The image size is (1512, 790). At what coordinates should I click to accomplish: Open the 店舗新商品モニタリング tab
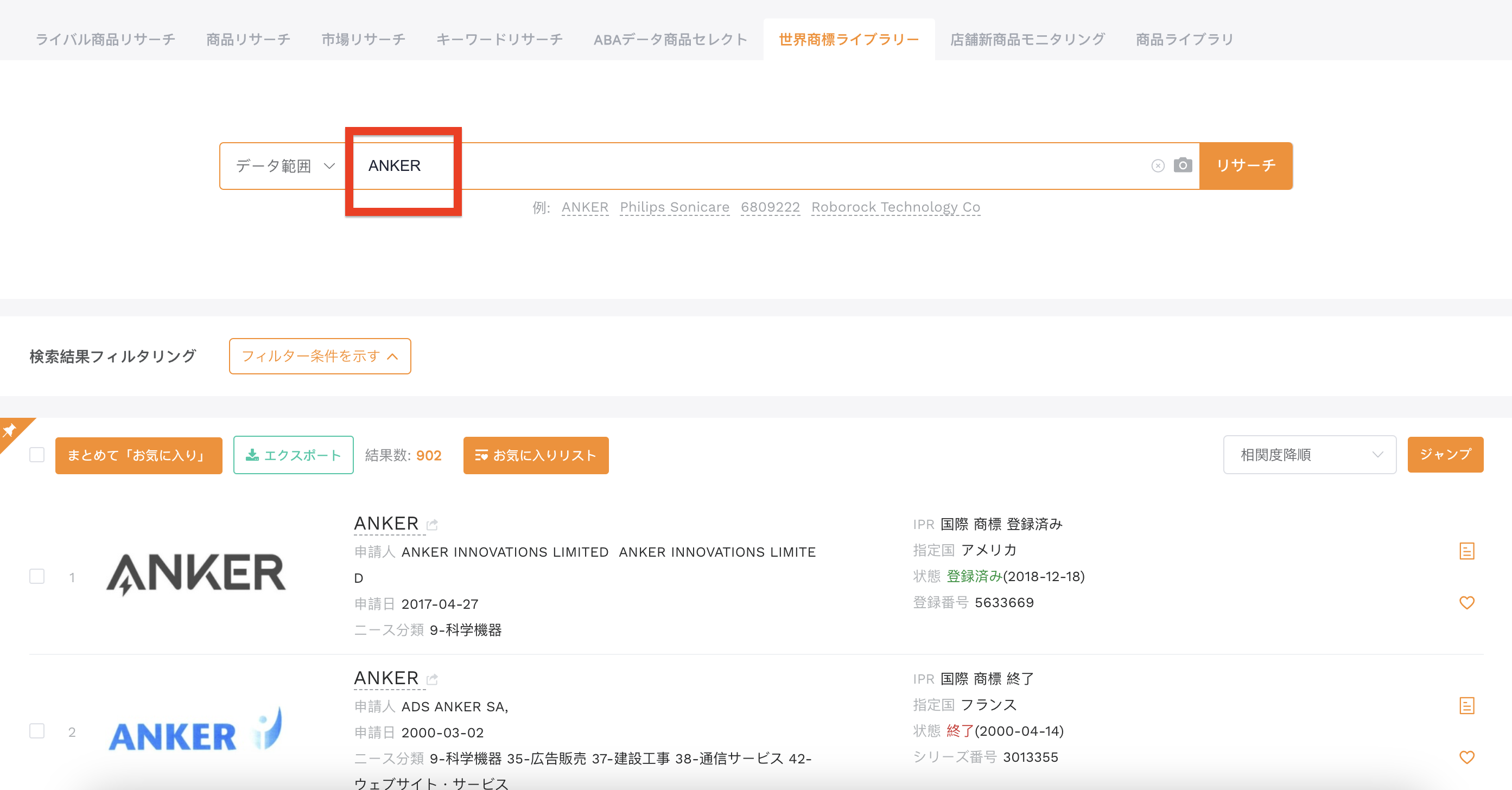(x=1027, y=39)
